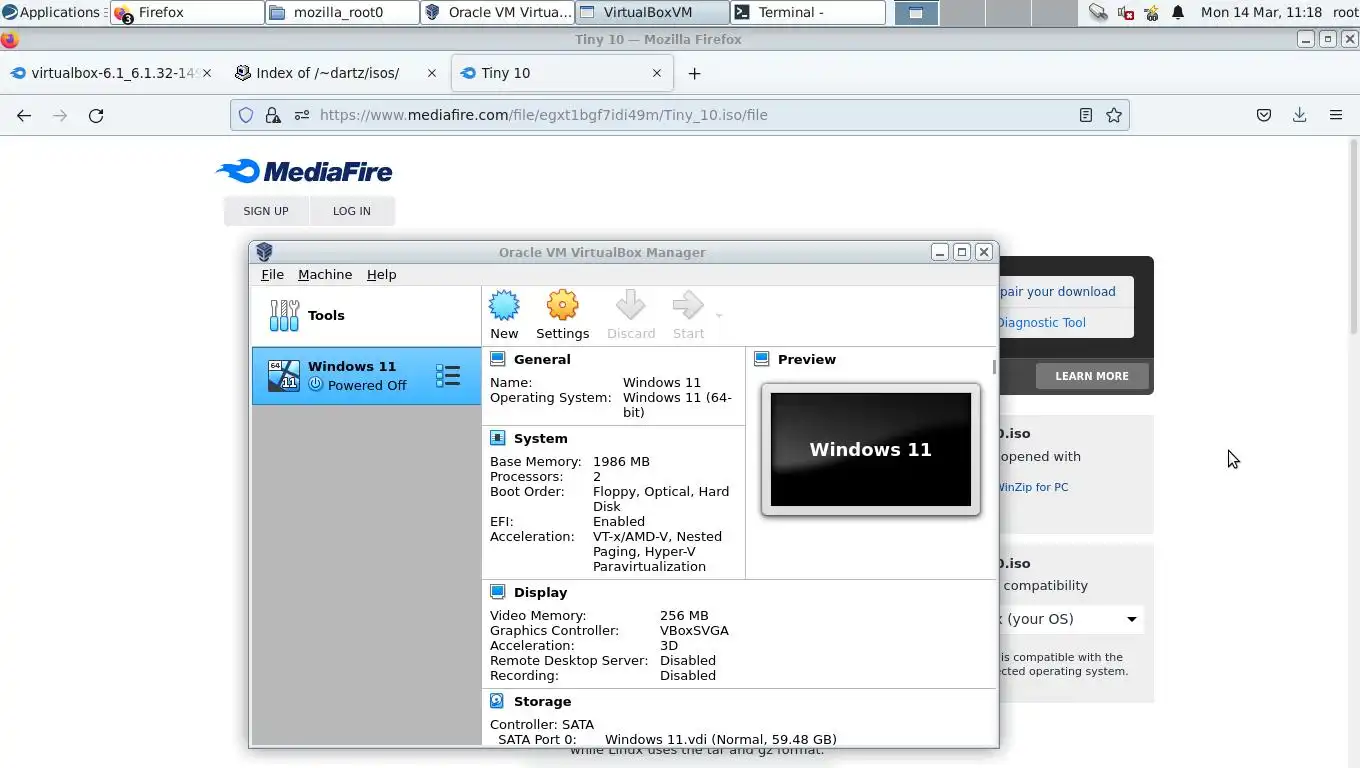Open the Pocket save icon
This screenshot has width=1360, height=768.
[x=1264, y=115]
